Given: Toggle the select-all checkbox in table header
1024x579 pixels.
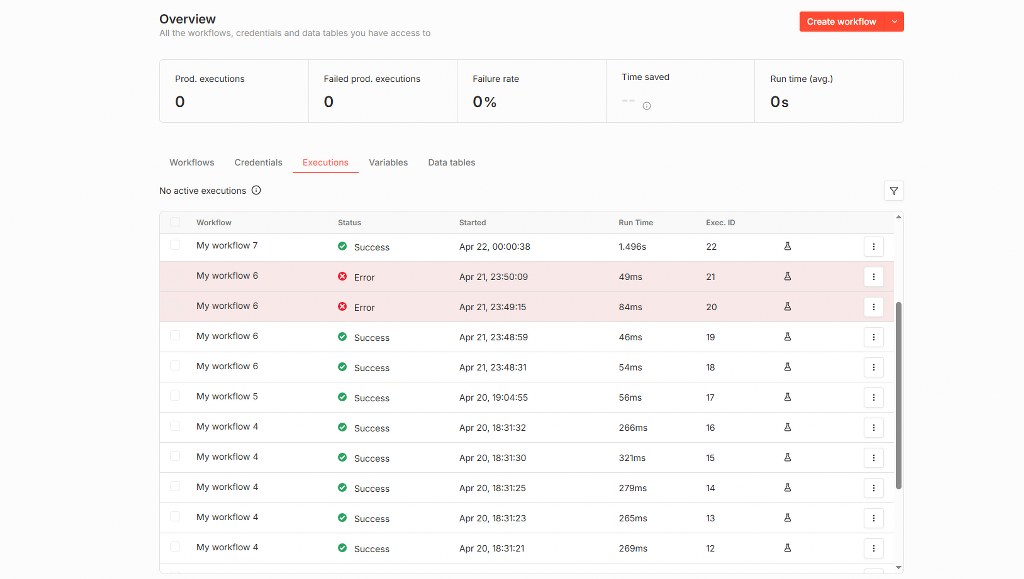Looking at the screenshot, I should pyautogui.click(x=175, y=222).
